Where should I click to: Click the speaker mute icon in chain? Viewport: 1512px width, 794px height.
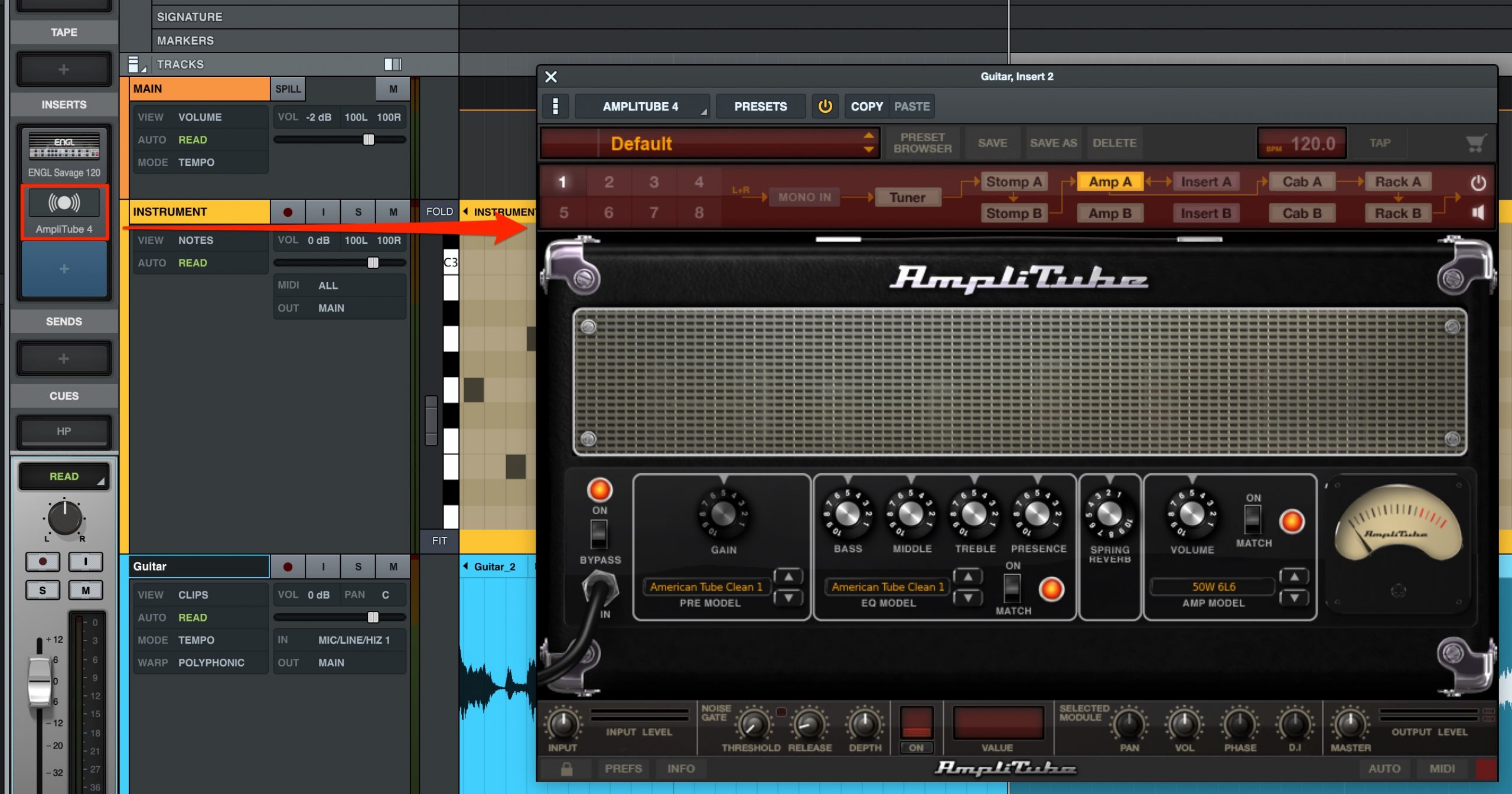(x=1478, y=213)
